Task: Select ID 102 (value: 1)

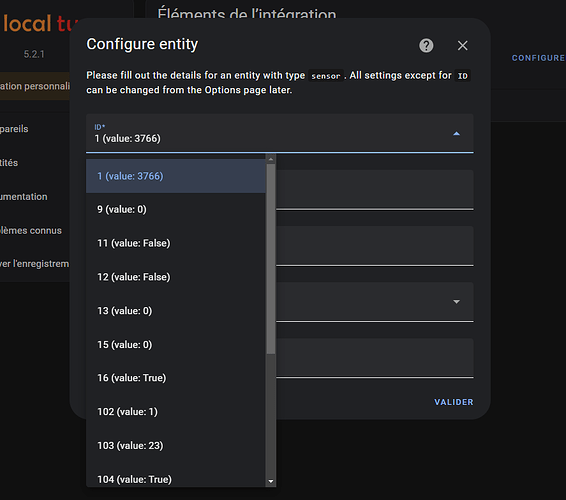Action: [x=176, y=412]
